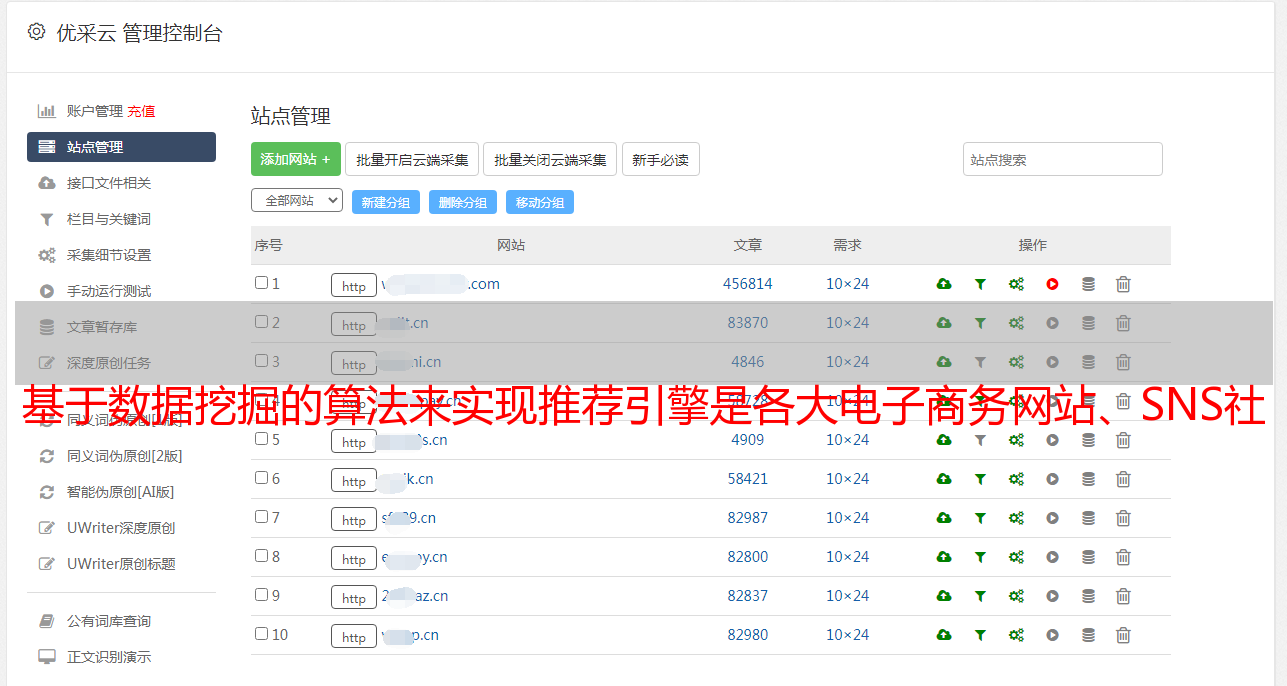1287x686 pixels.
Task: Click the database icon in row 1
Action: click(1088, 284)
